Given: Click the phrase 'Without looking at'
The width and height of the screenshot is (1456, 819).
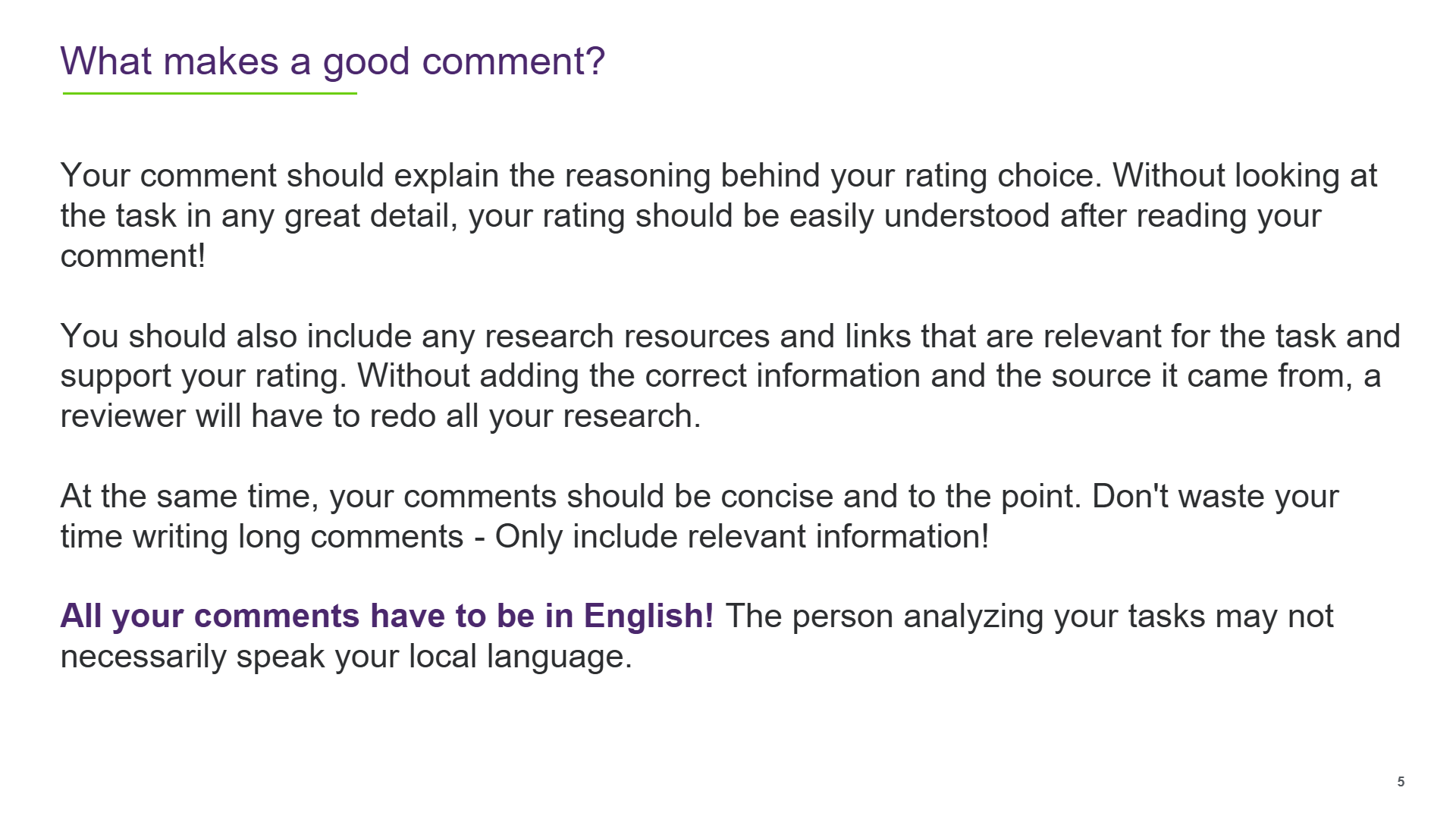Looking at the screenshot, I should click(1245, 176).
